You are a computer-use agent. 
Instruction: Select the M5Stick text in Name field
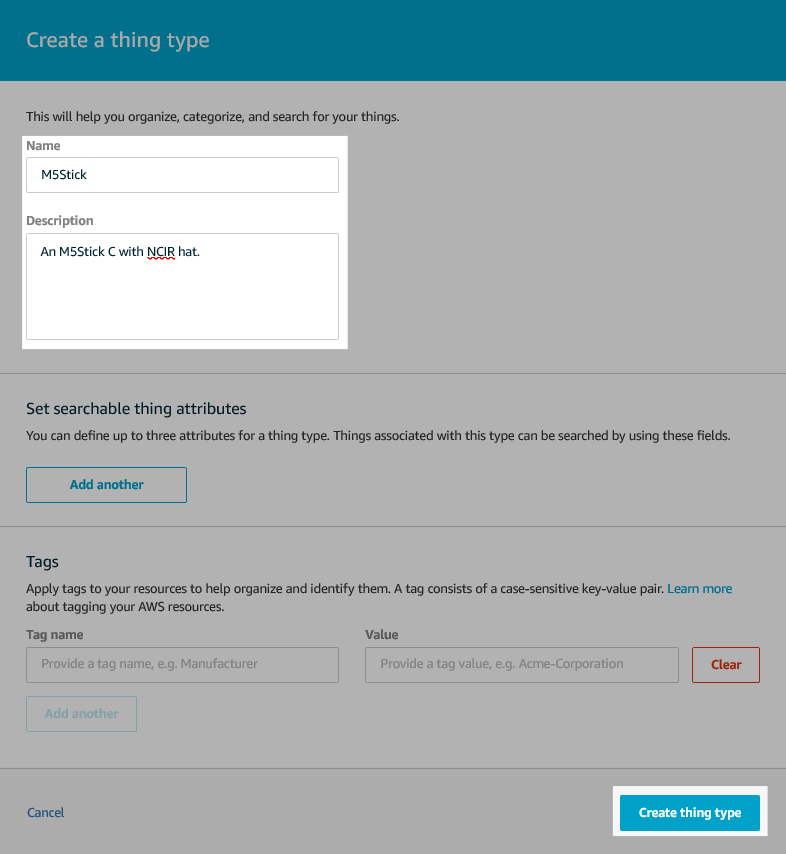(x=62, y=174)
